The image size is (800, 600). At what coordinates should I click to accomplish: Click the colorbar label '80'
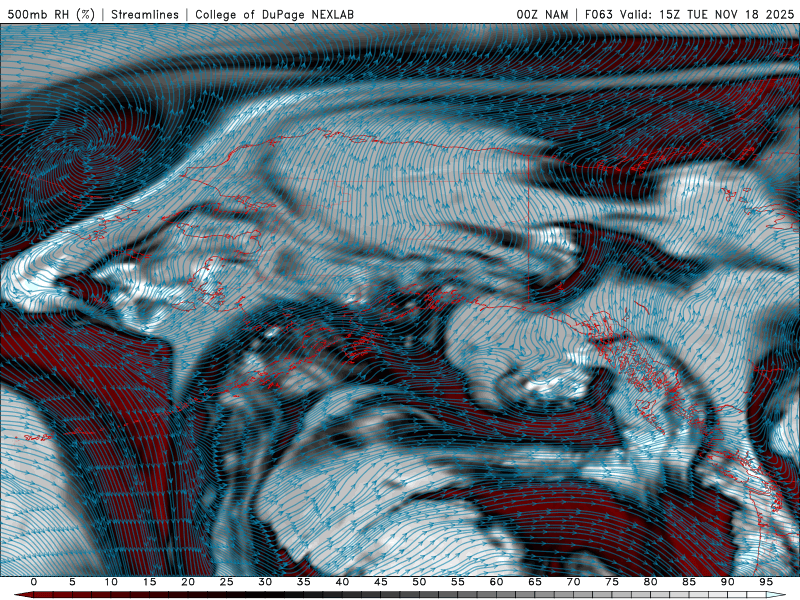(651, 582)
